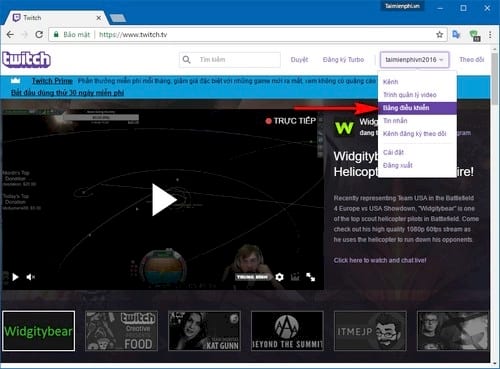This screenshot has width=500, height=369.
Task: Collapse the taimienphivn2016 user dropdown
Action: (x=414, y=60)
